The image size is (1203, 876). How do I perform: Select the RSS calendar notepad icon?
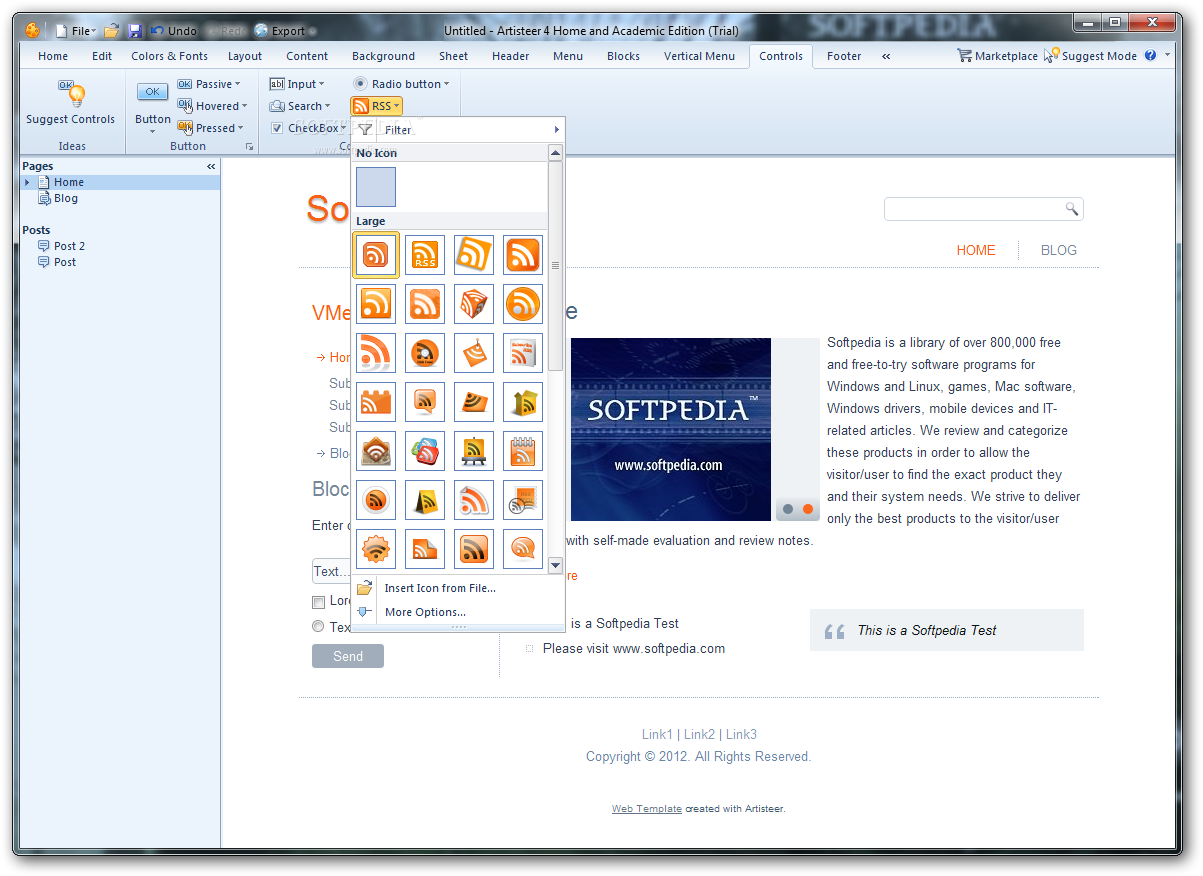coord(523,451)
